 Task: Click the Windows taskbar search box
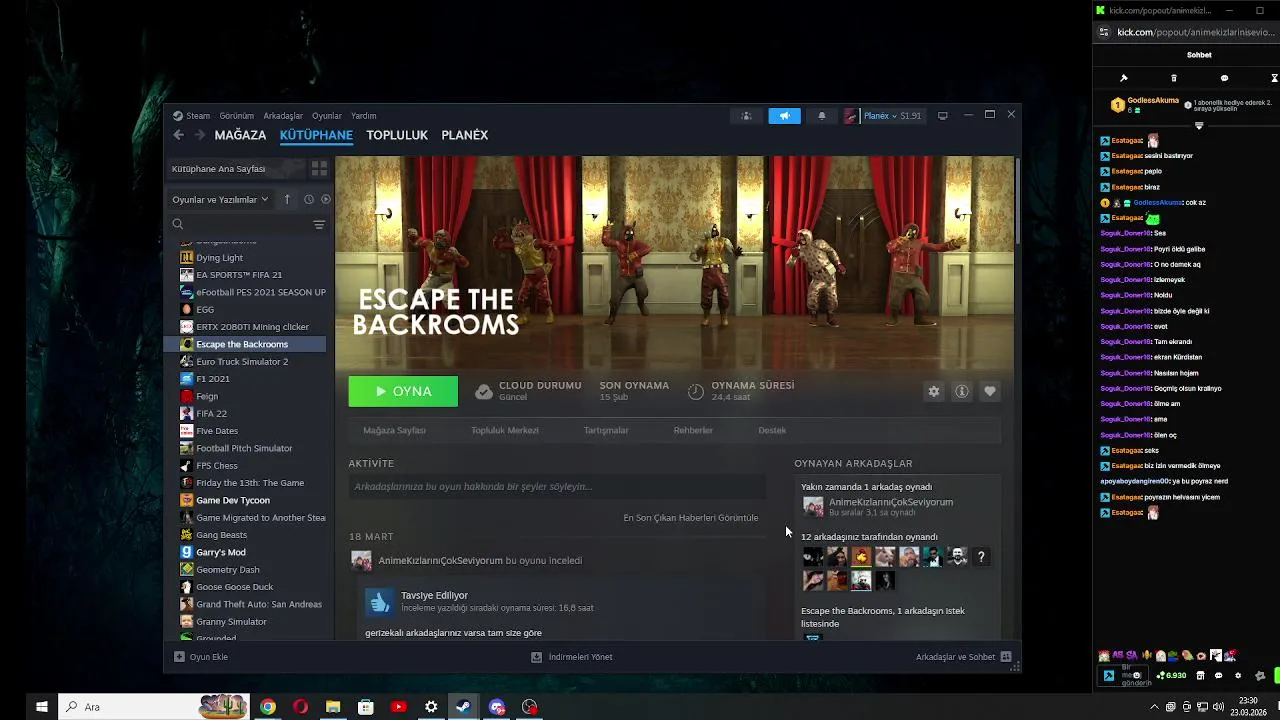pyautogui.click(x=153, y=707)
